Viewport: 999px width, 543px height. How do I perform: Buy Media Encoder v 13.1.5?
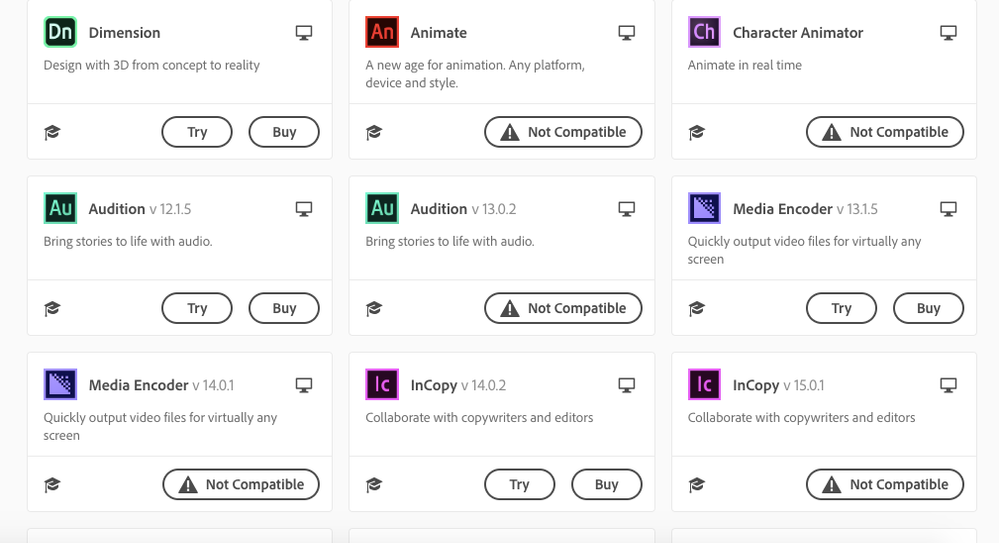point(928,308)
